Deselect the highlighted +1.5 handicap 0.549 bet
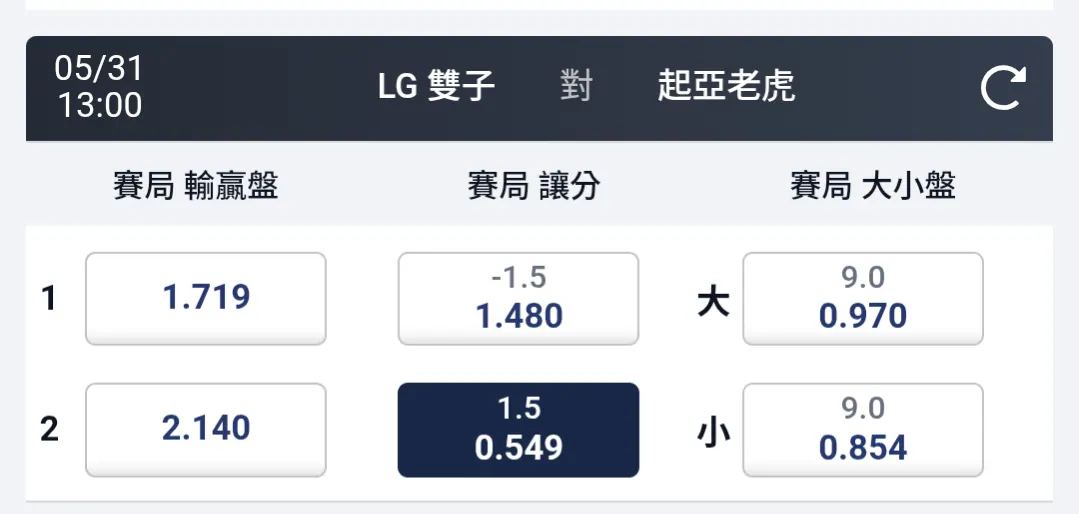1079x514 pixels. [518, 429]
